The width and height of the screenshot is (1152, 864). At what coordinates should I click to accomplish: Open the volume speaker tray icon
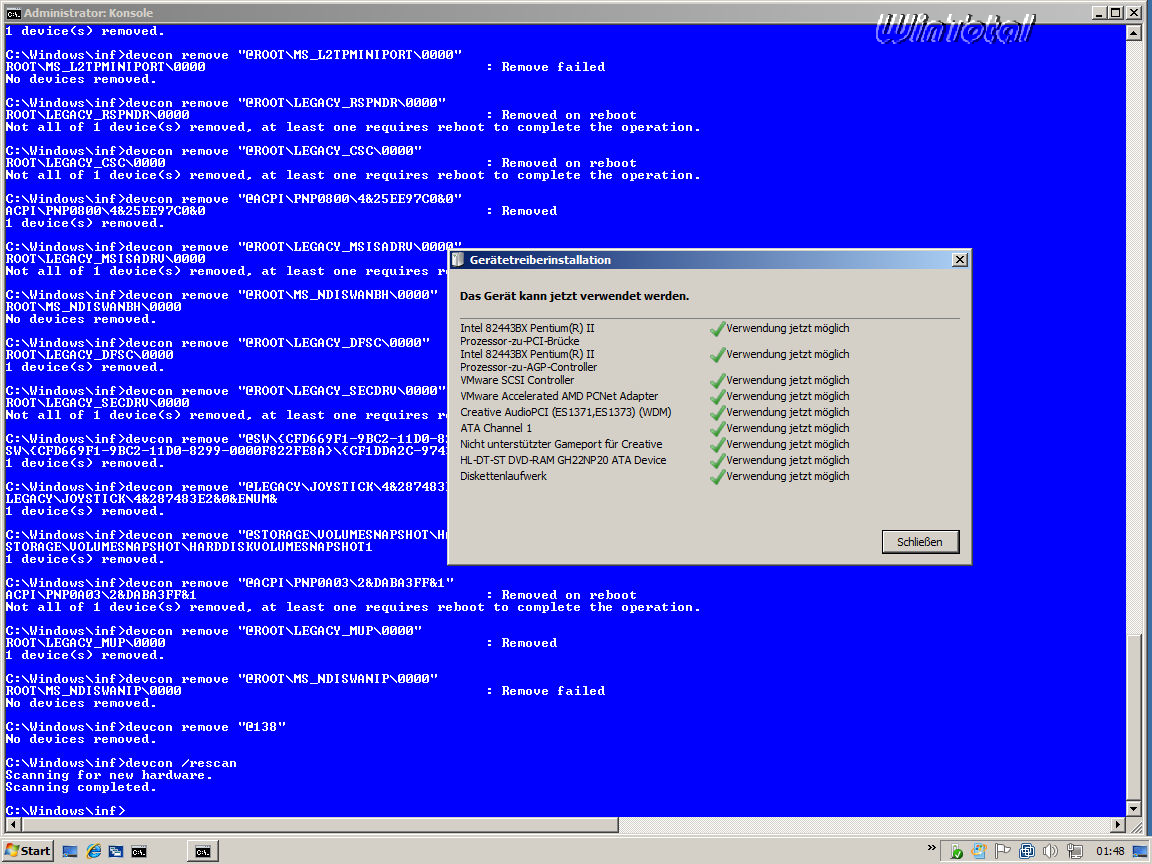[1050, 852]
